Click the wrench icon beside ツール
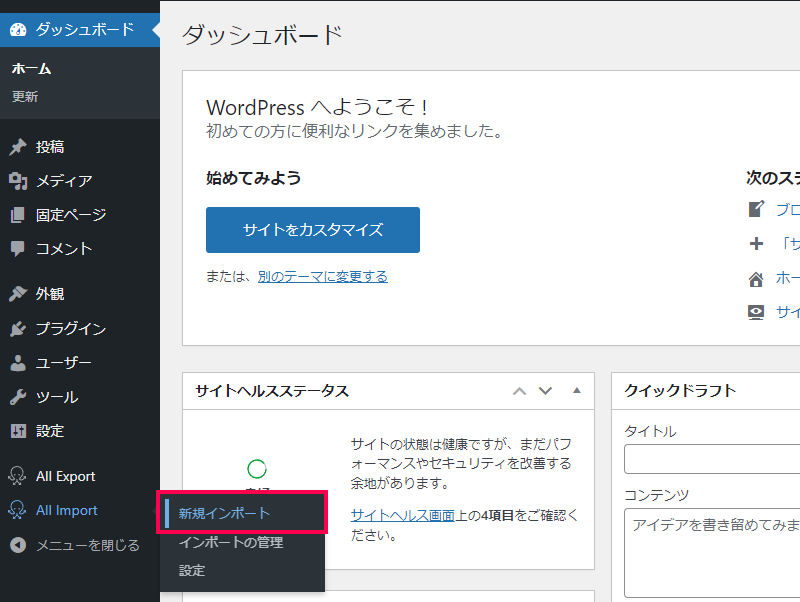The image size is (800, 602). click(x=18, y=397)
